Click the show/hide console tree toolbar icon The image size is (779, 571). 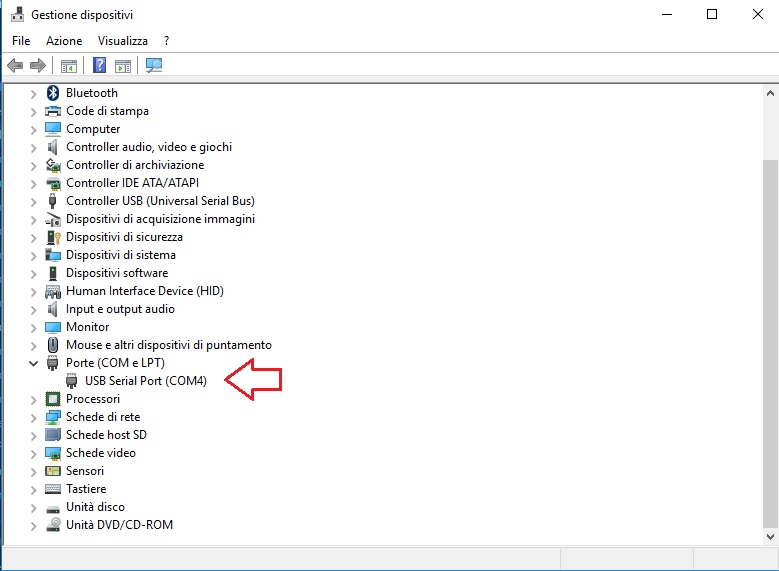69,66
